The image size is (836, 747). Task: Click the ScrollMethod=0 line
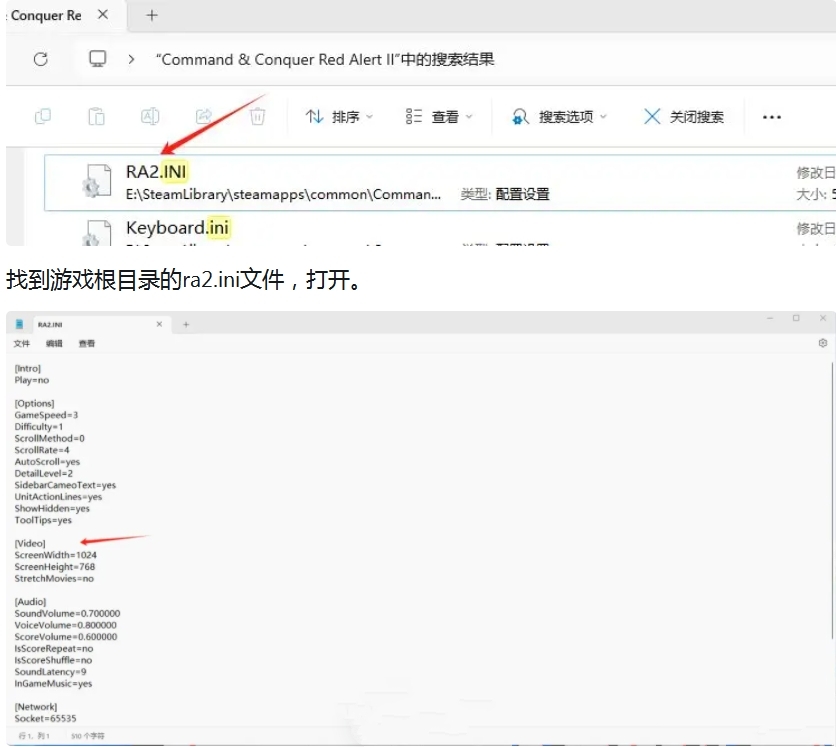coord(50,438)
